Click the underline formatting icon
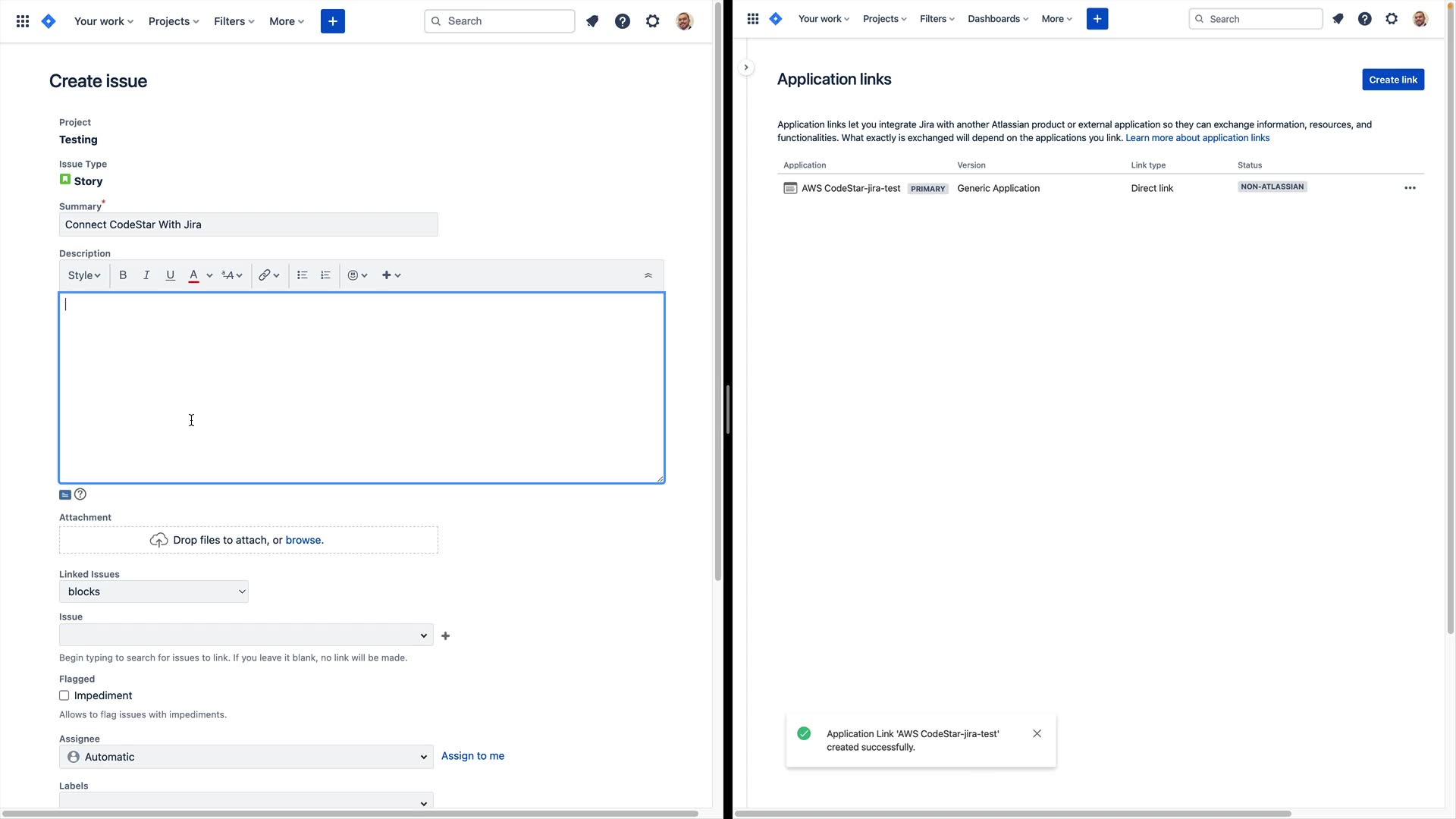Viewport: 1456px width, 819px height. click(170, 275)
